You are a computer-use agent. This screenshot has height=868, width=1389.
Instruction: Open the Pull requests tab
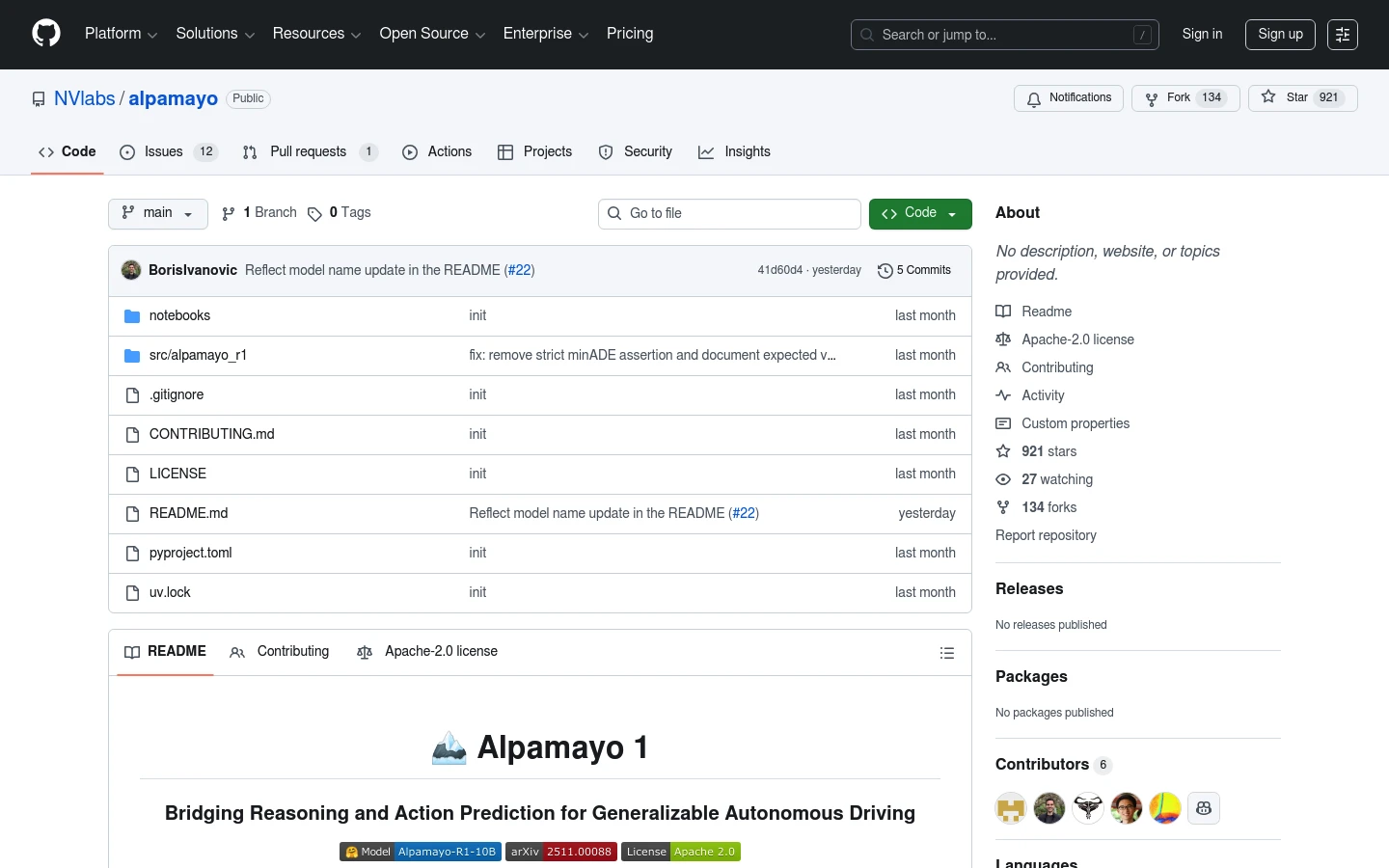[x=308, y=151]
